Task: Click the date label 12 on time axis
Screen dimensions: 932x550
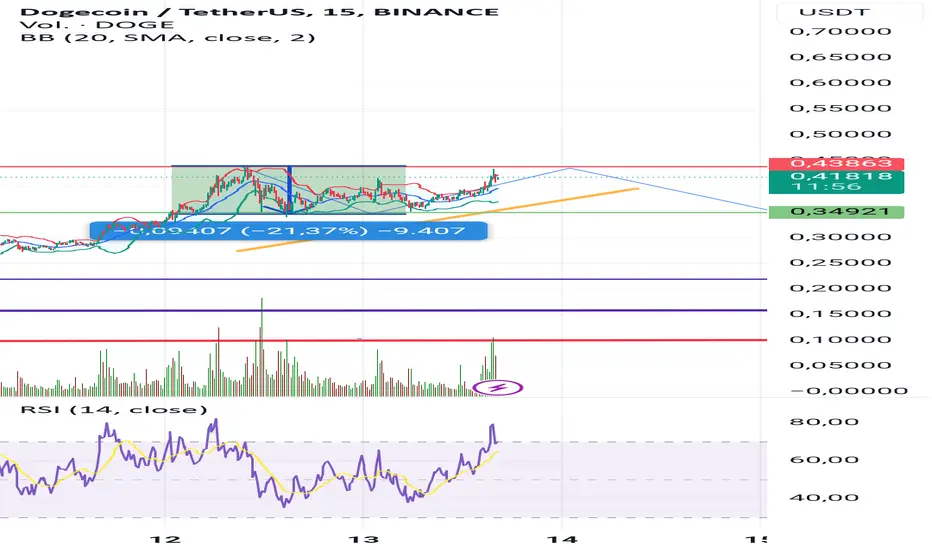Action: pyautogui.click(x=165, y=539)
